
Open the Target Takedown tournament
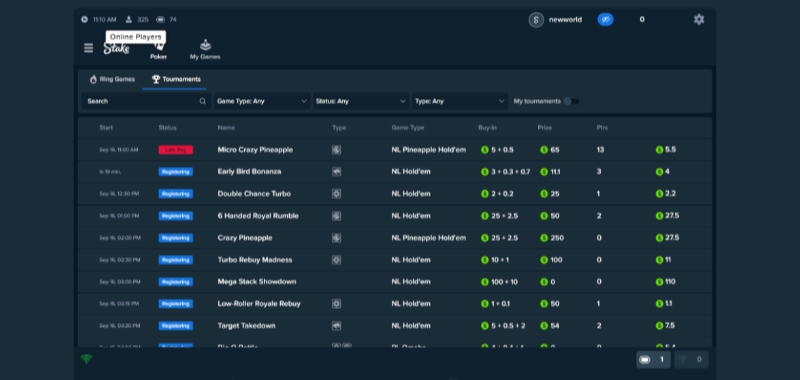[x=246, y=325]
